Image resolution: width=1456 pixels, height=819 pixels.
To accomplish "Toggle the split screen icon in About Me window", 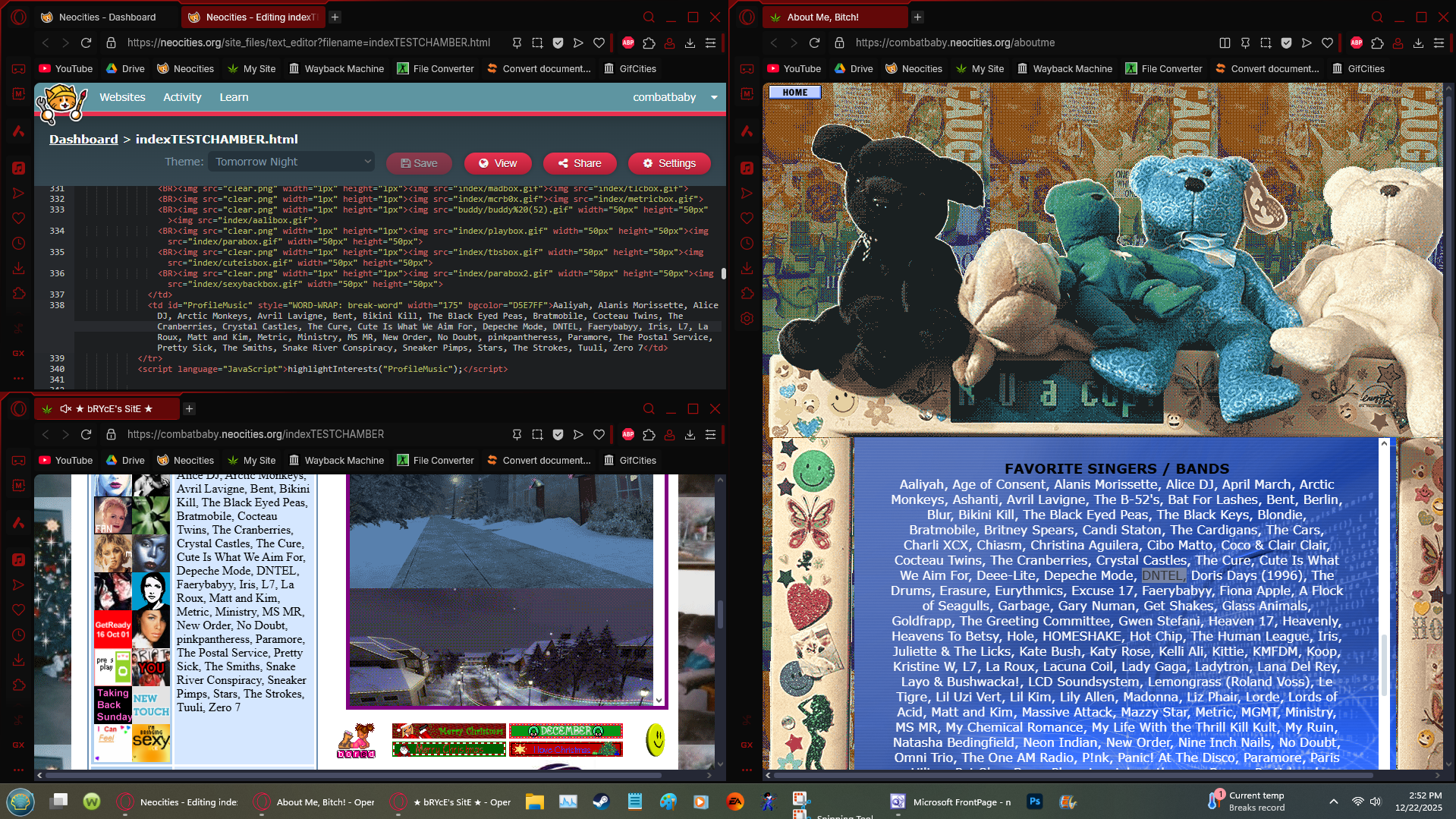I will pos(1224,43).
